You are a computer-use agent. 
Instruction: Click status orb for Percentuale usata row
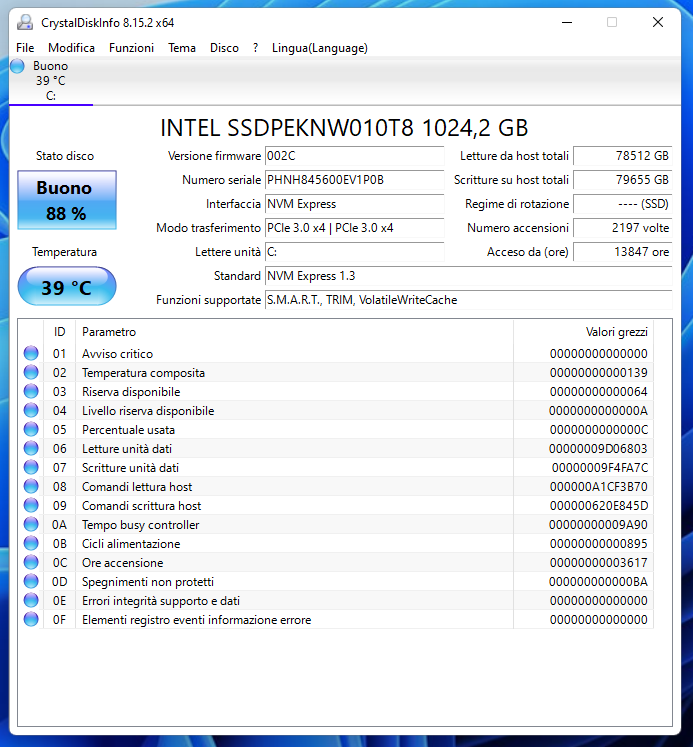[31, 429]
